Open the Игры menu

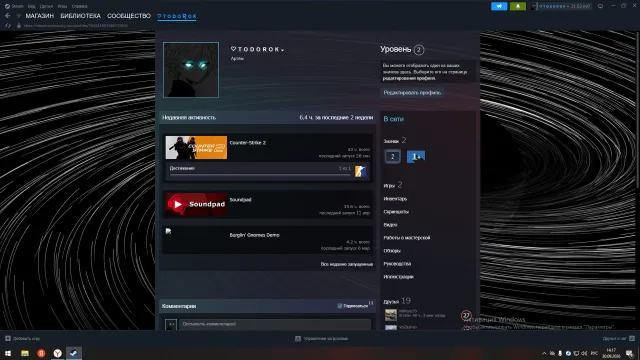[x=62, y=6]
